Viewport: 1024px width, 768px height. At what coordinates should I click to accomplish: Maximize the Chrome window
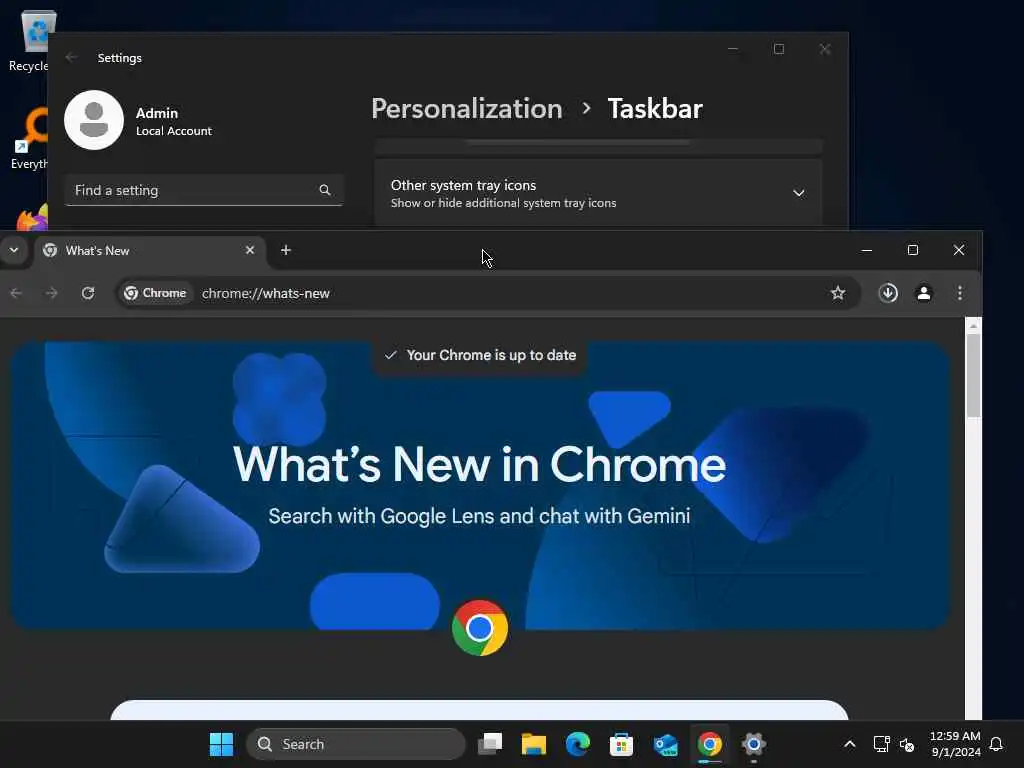click(x=913, y=250)
